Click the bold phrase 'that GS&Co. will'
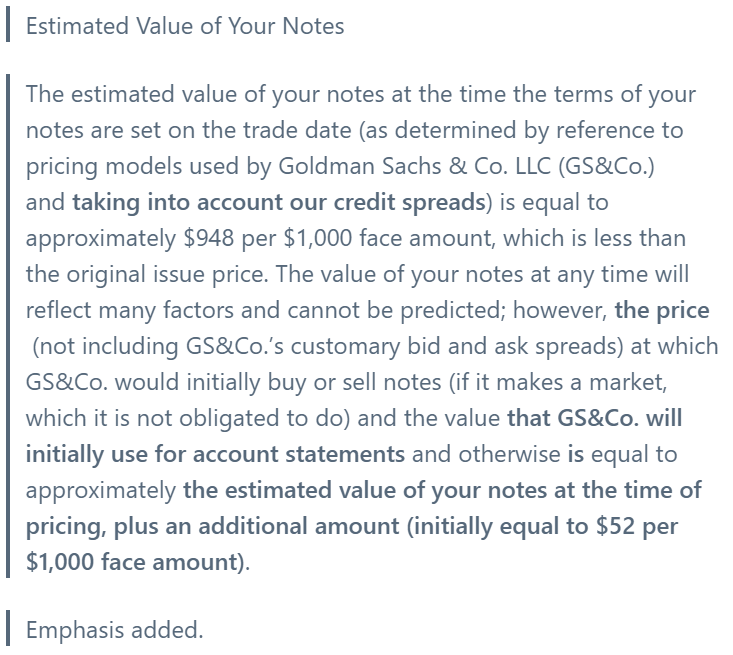This screenshot has width=733, height=655. click(x=595, y=418)
